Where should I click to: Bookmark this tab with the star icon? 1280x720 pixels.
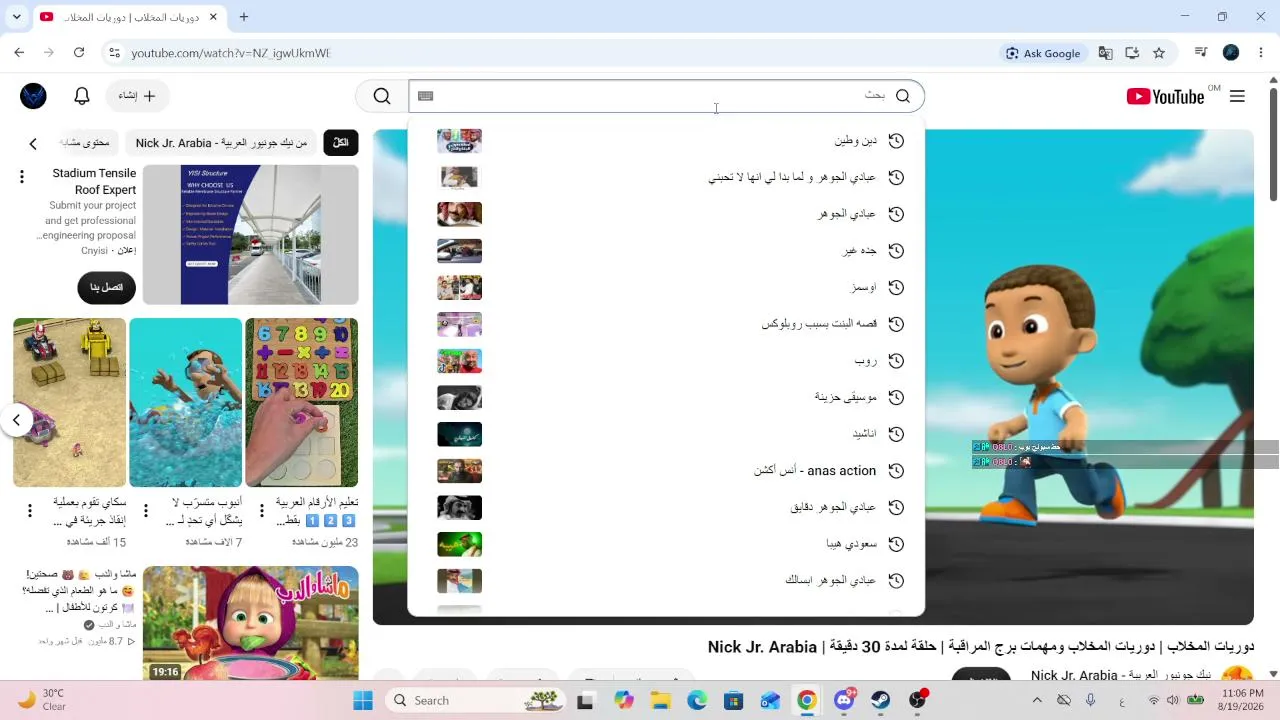point(1159,53)
